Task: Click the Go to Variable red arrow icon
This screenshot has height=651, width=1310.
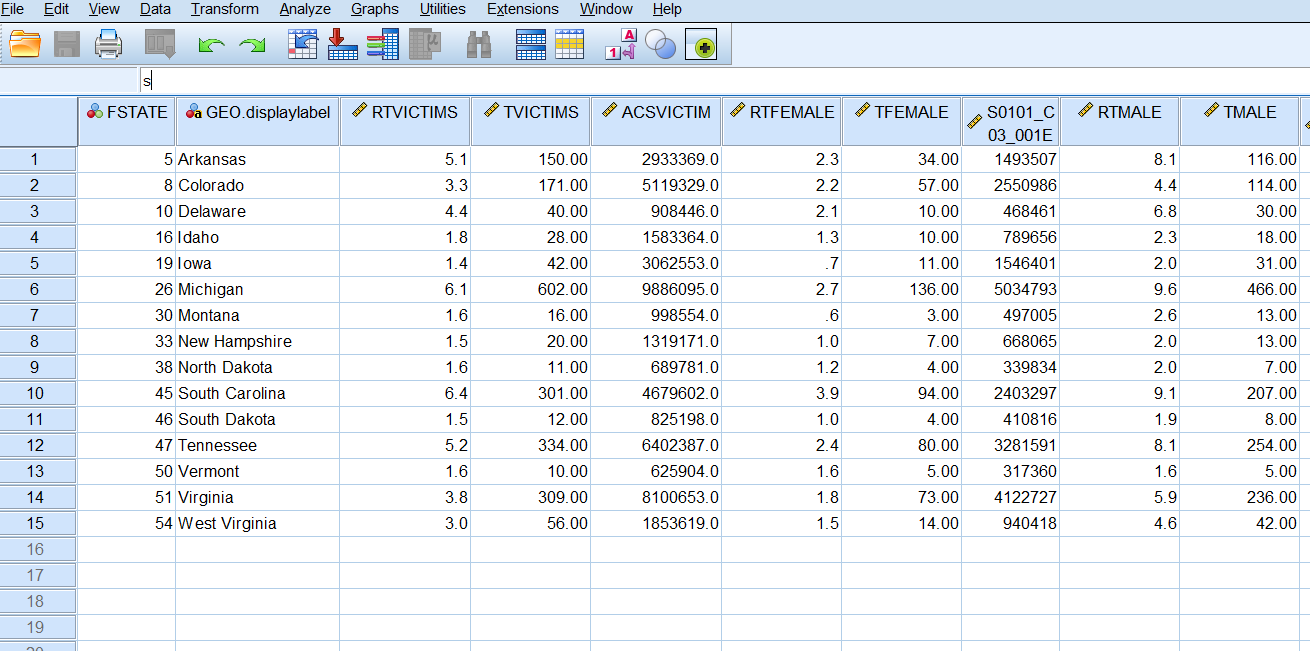Action: coord(342,44)
